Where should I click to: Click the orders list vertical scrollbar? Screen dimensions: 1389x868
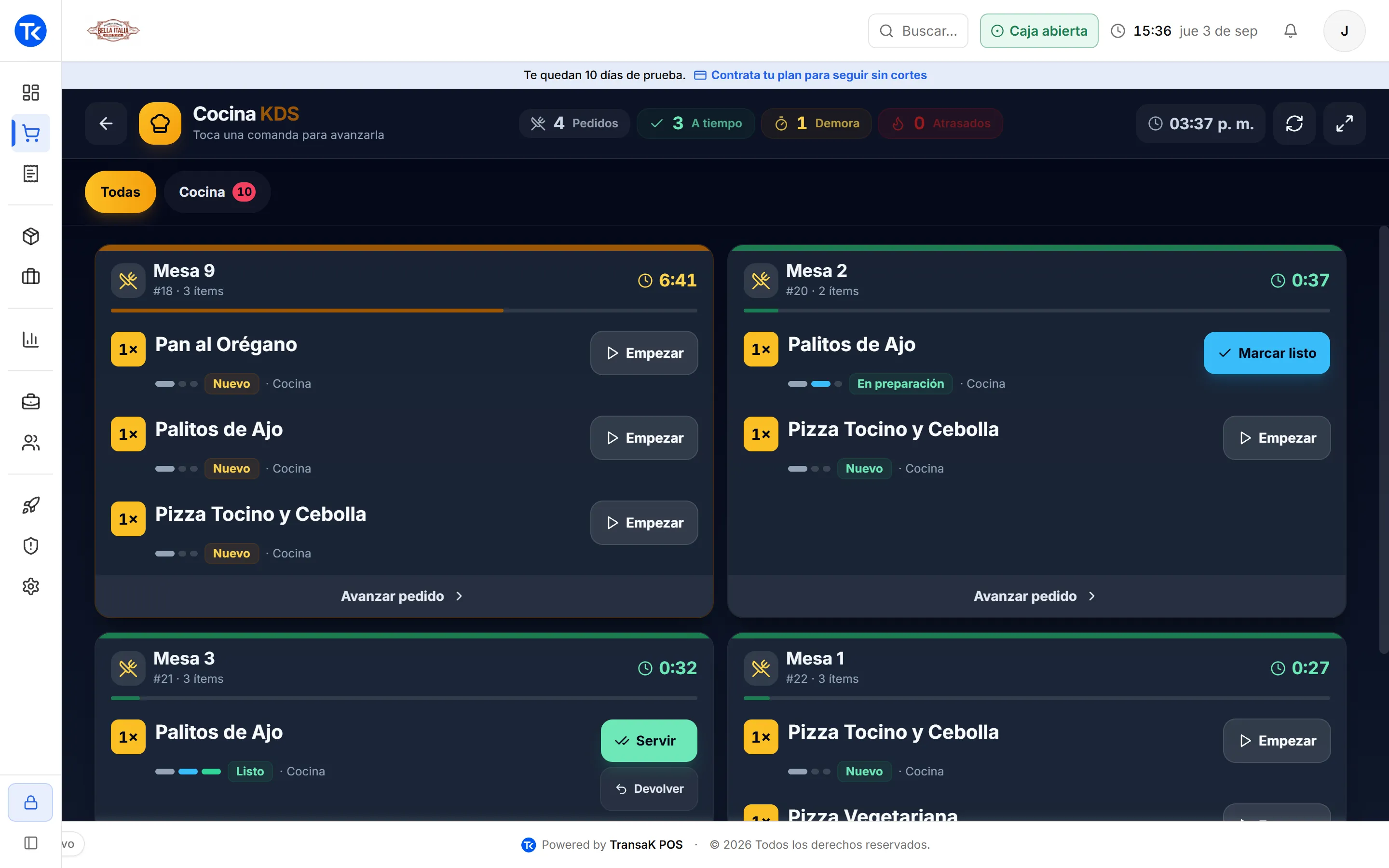(x=1383, y=439)
